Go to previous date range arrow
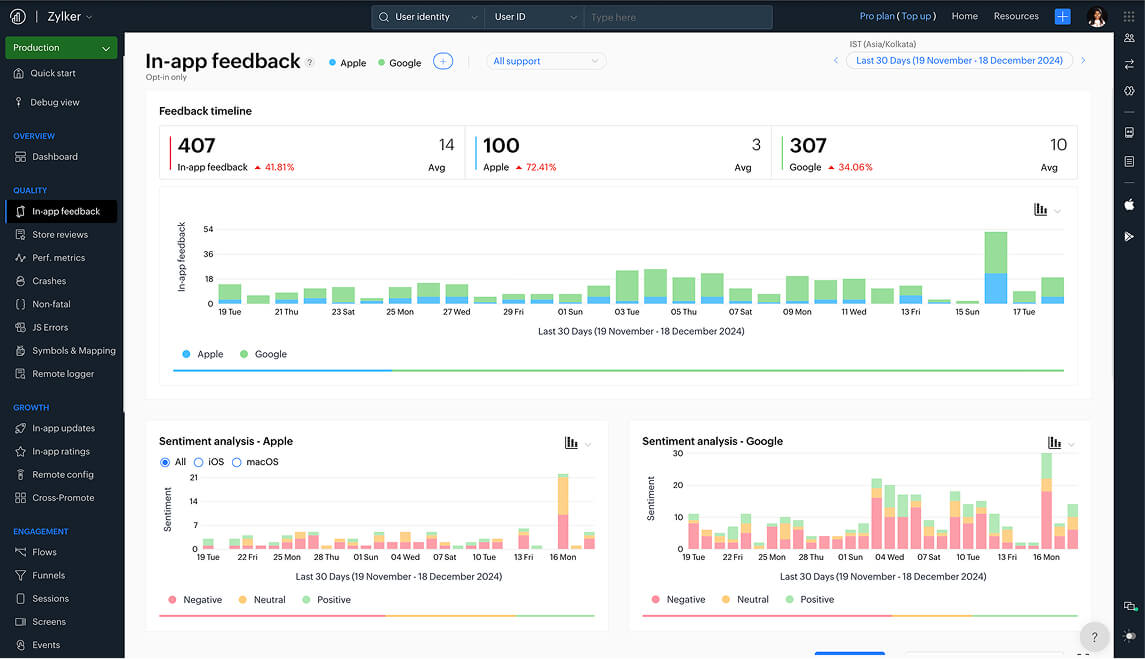Image resolution: width=1145 pixels, height=659 pixels. click(836, 61)
